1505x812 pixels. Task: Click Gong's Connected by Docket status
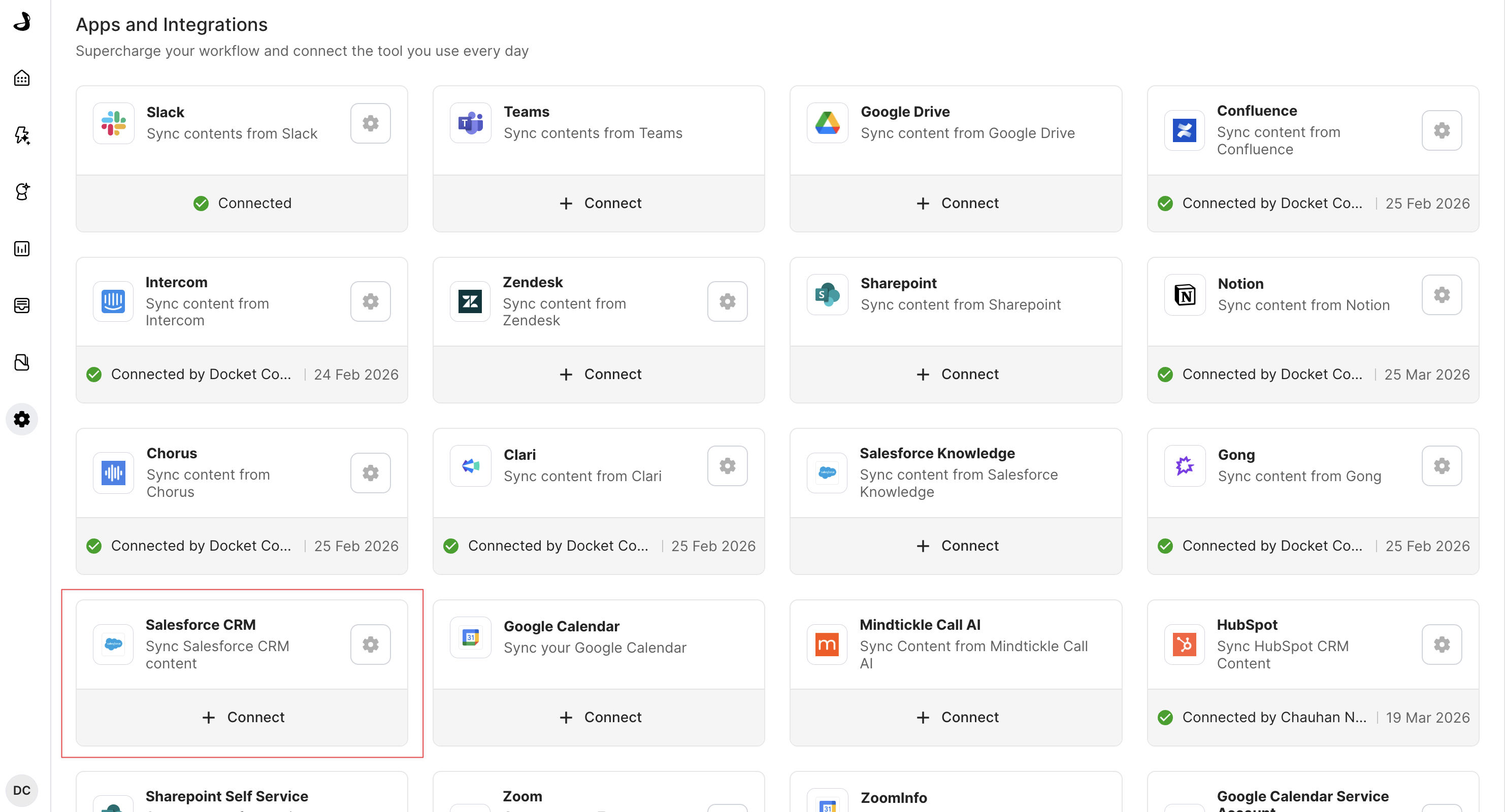[x=1272, y=546]
